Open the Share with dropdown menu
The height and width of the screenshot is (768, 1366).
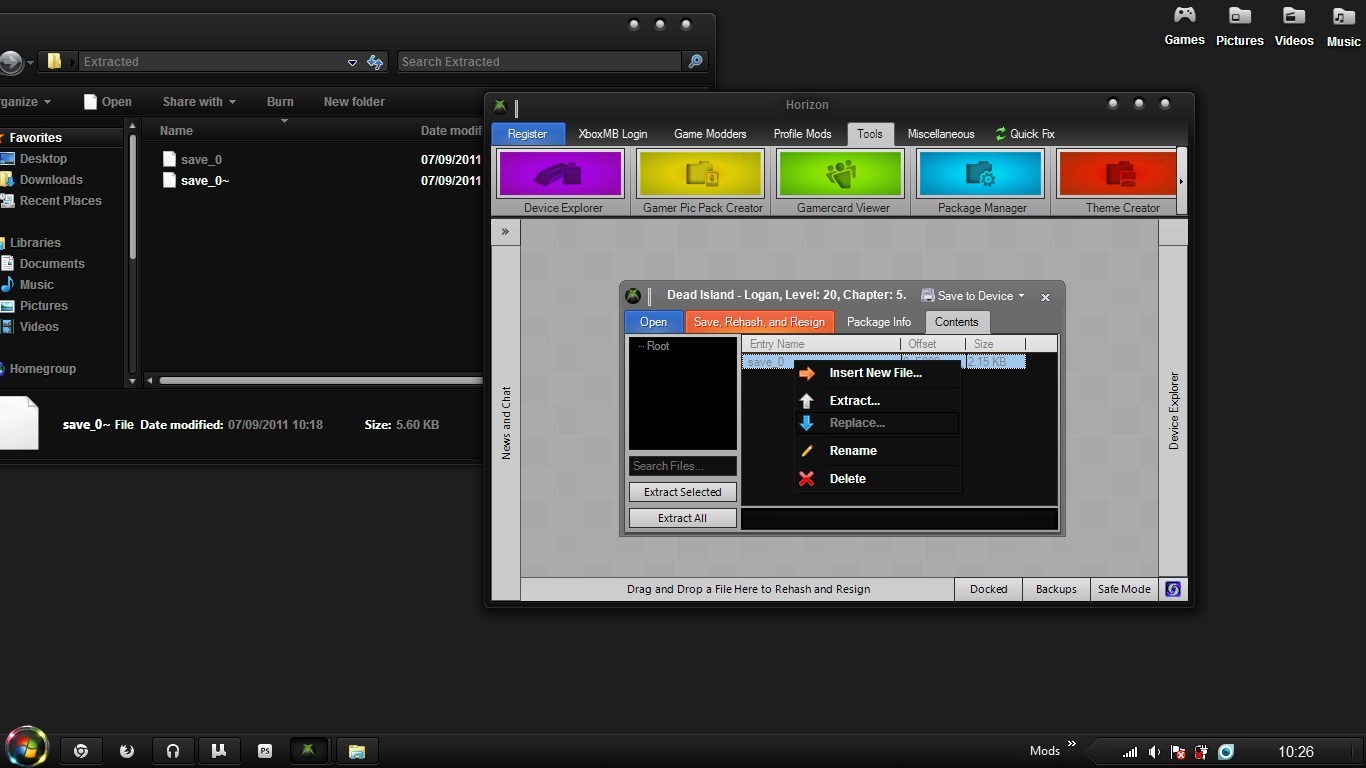click(199, 102)
